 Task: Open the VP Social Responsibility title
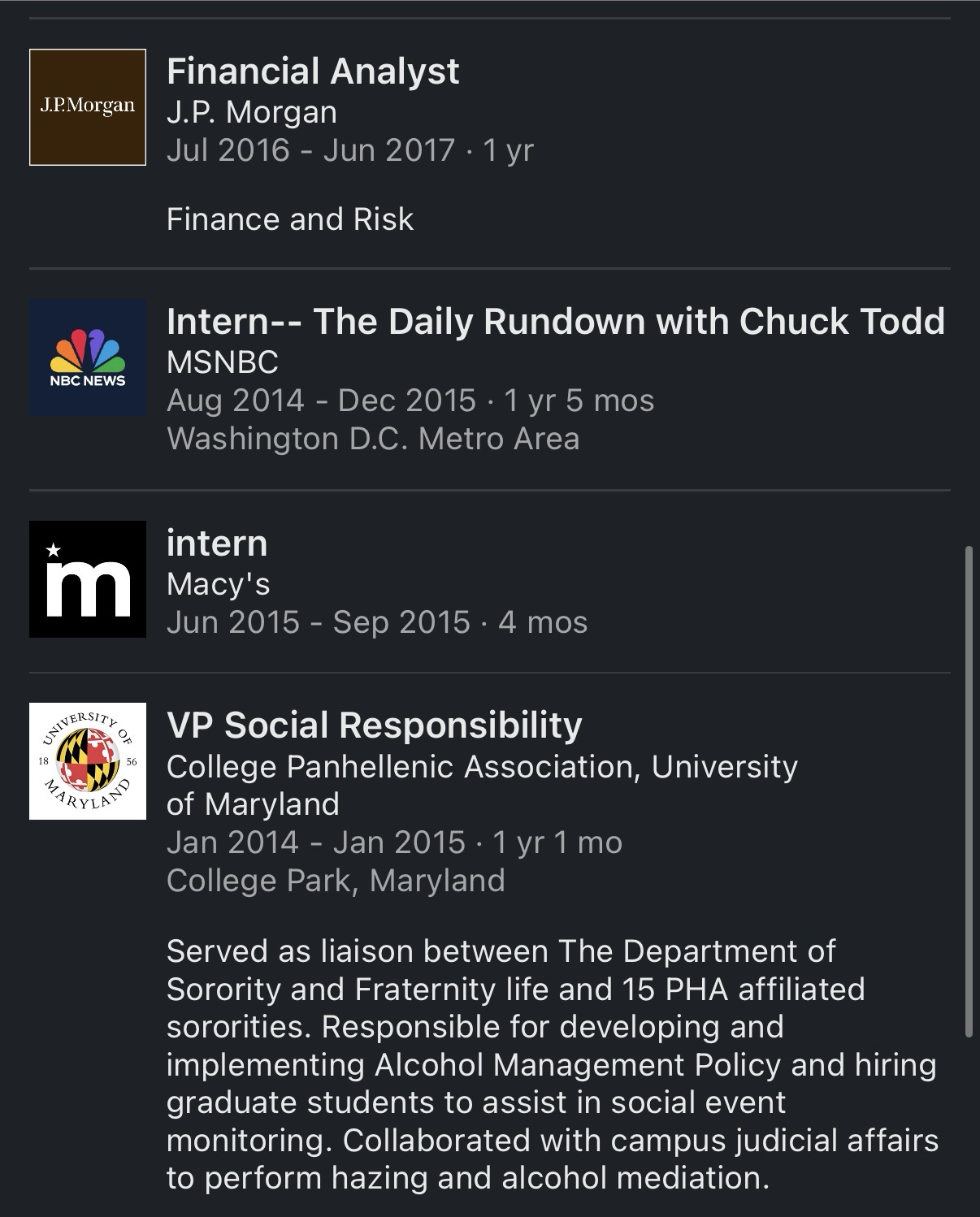[x=374, y=725]
